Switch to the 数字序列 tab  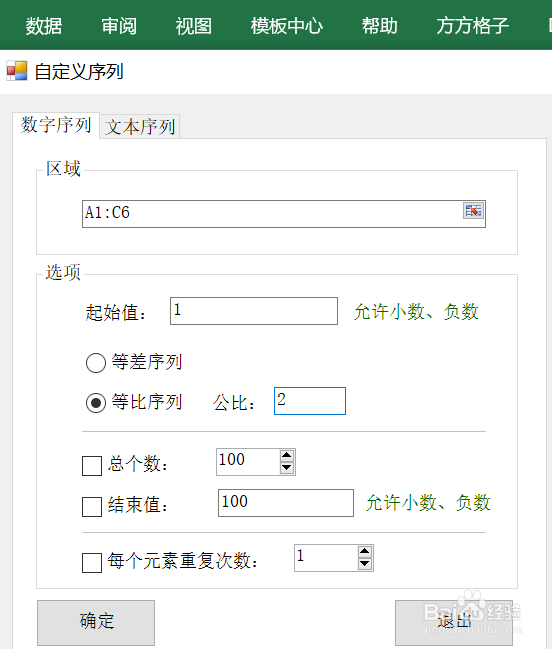point(56,125)
